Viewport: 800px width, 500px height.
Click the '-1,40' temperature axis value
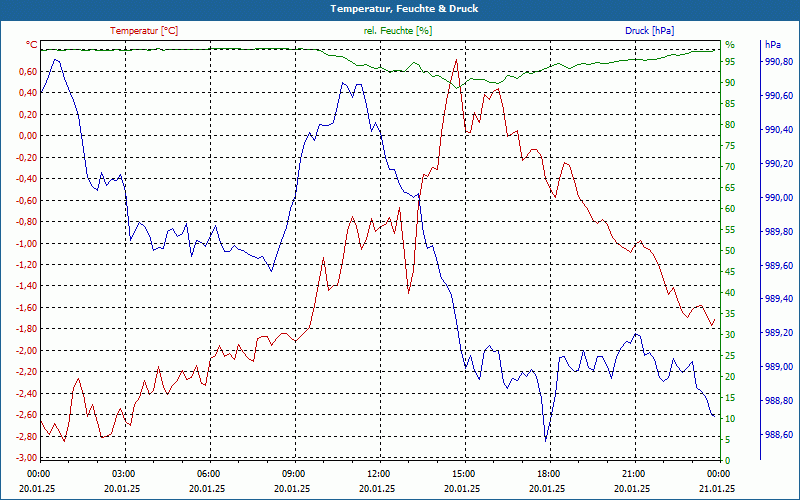tap(26, 286)
